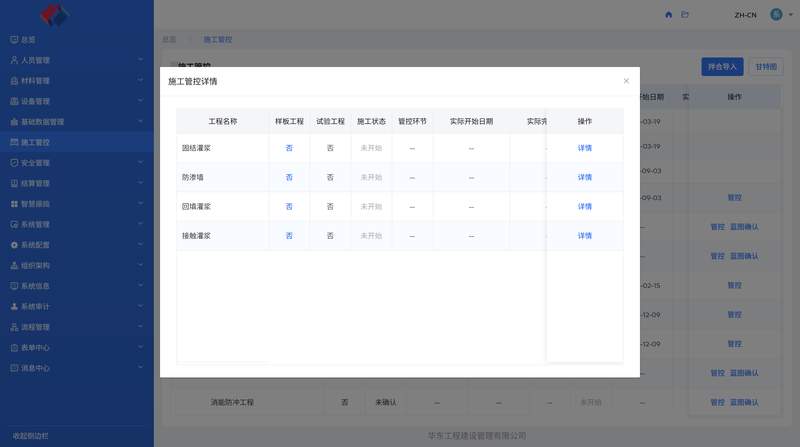Viewport: 800px width, 447px height.
Task: Click 管控 link in 消能防冲工程 row
Action: [x=717, y=402]
